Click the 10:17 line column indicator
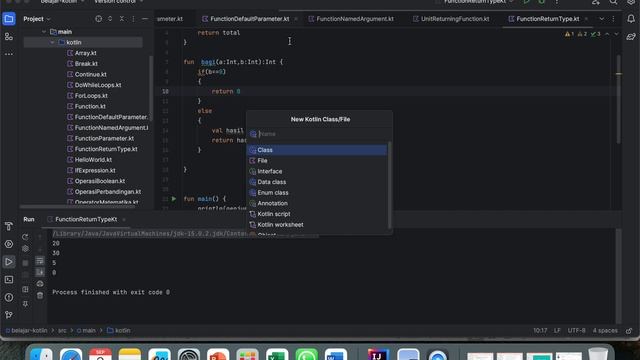The image size is (640, 360). [x=540, y=331]
